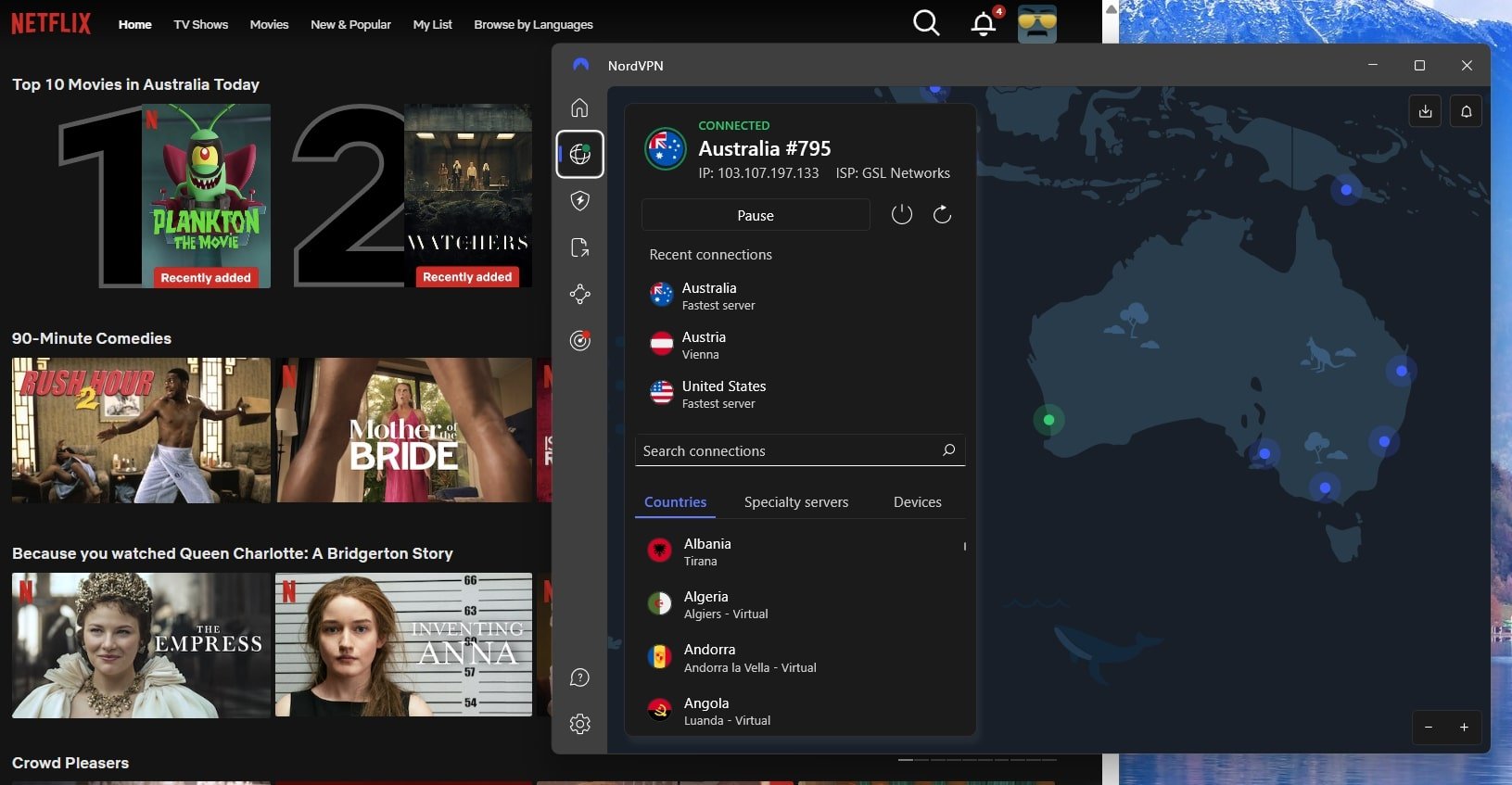This screenshot has width=1512, height=785.
Task: Open the Dark Web Monitor target icon
Action: pos(579,340)
